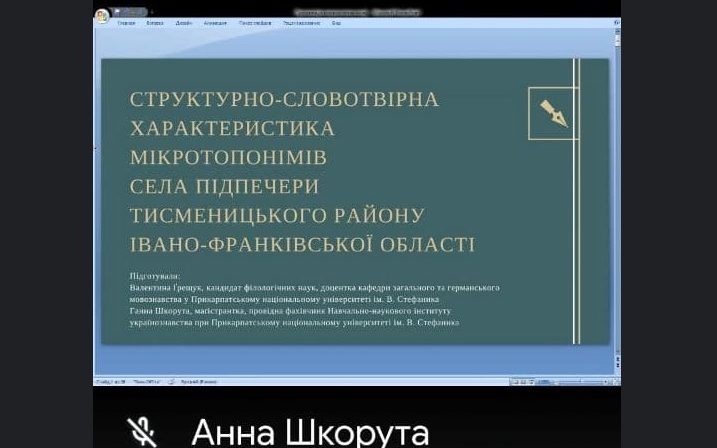Click the Help icon at ribbon's right end
Image resolution: width=717 pixels, height=448 pixels.
613,22
